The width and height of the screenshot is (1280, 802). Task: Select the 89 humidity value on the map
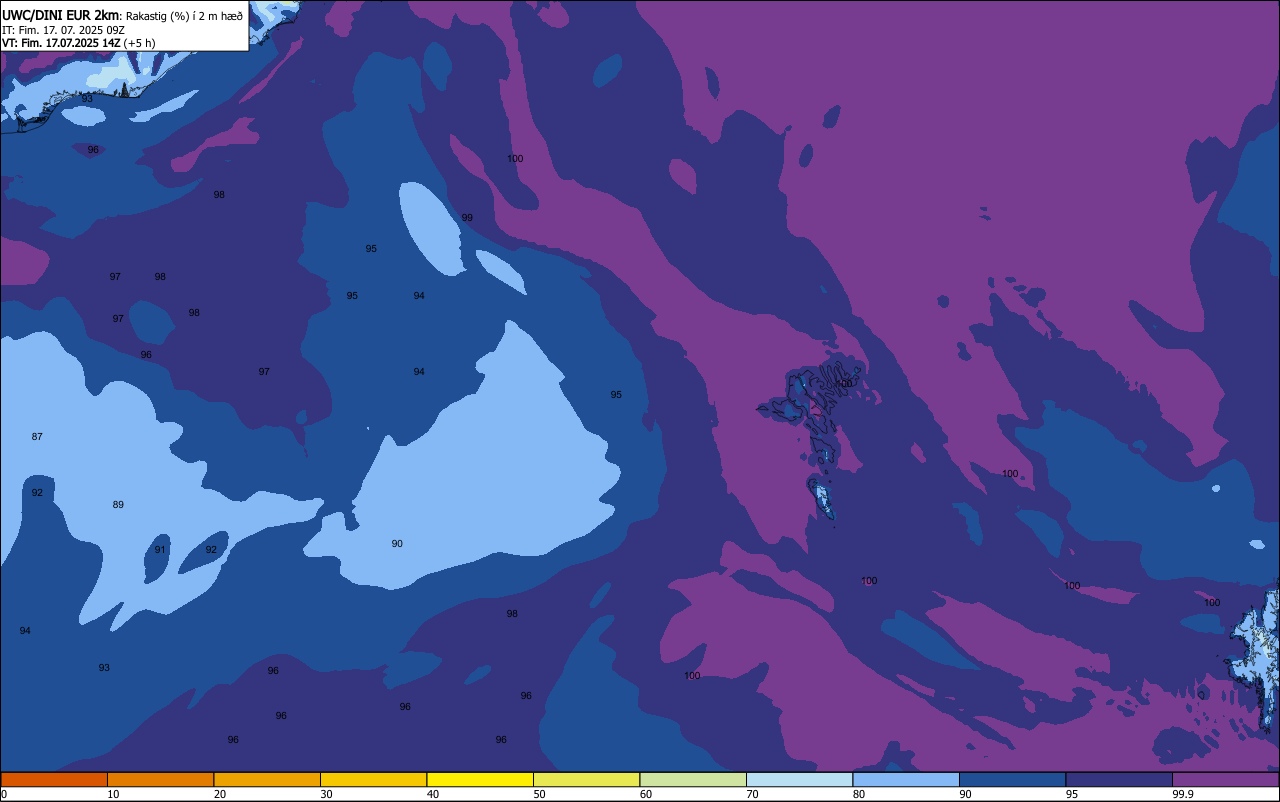118,505
